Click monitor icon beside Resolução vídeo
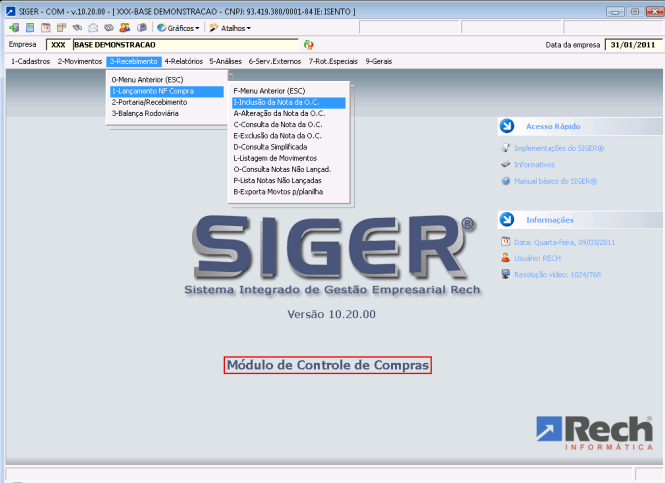Screen dimensions: 665x483 tap(506, 274)
